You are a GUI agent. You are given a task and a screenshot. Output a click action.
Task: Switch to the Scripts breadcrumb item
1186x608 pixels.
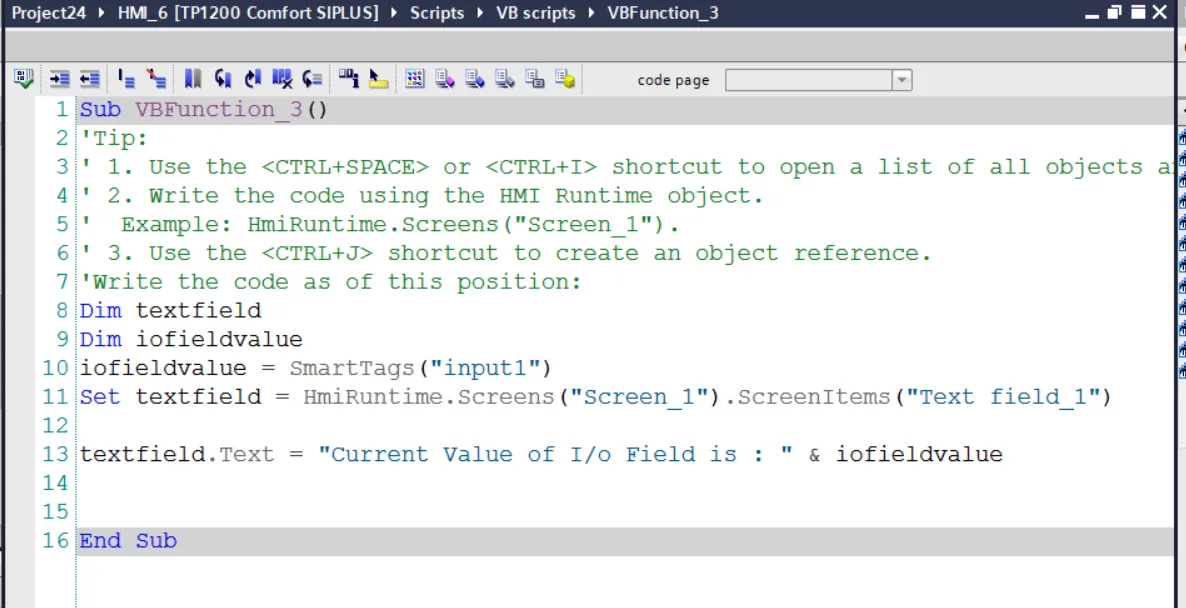click(x=437, y=12)
